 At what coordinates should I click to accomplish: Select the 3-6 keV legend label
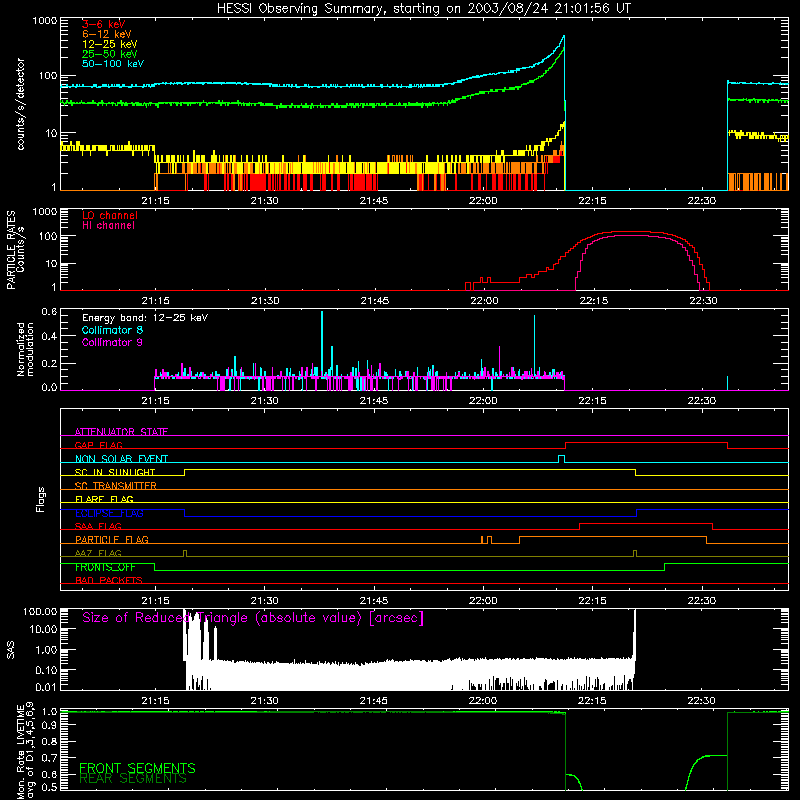[x=104, y=24]
